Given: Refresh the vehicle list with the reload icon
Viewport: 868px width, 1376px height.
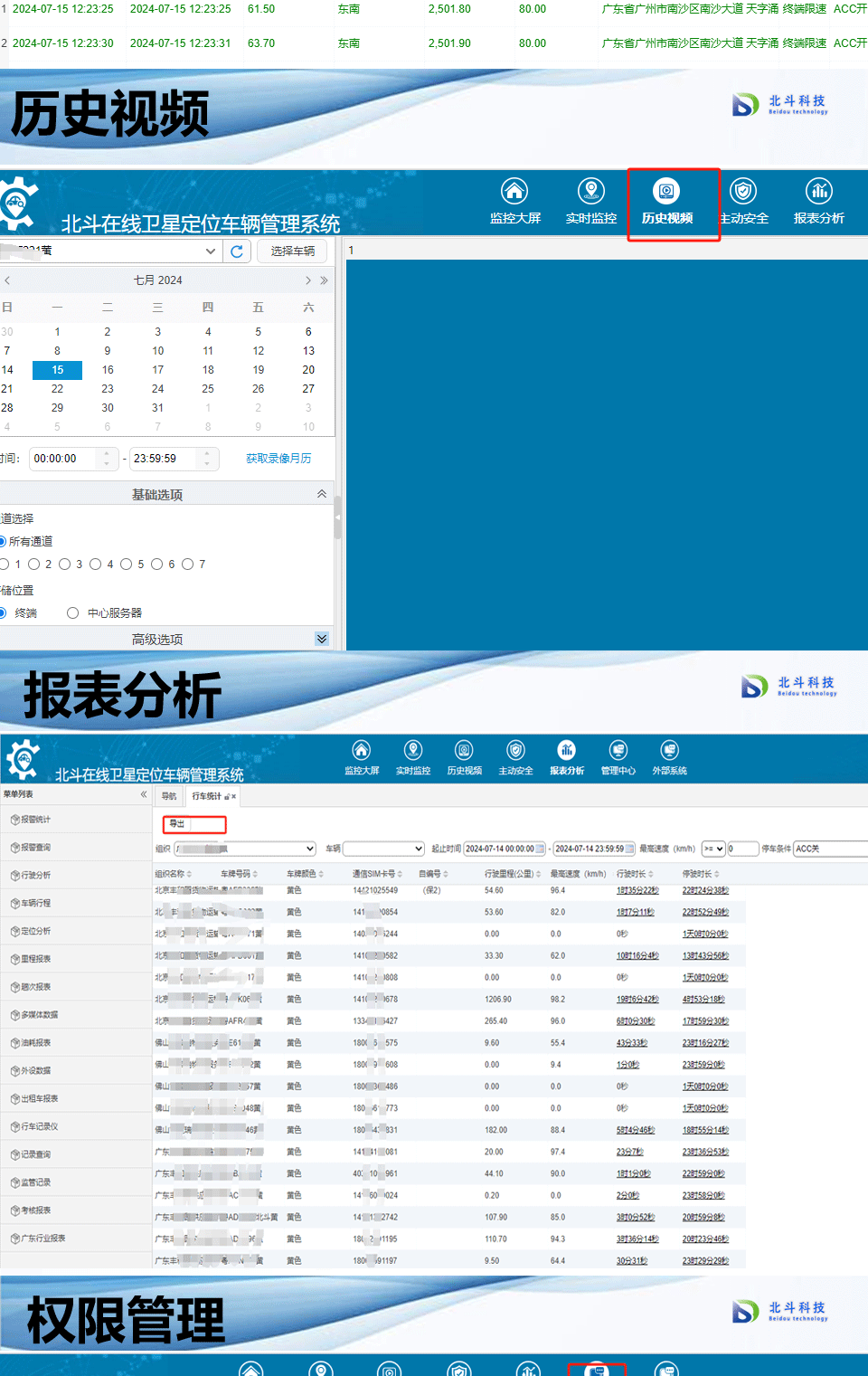Looking at the screenshot, I should [237, 251].
